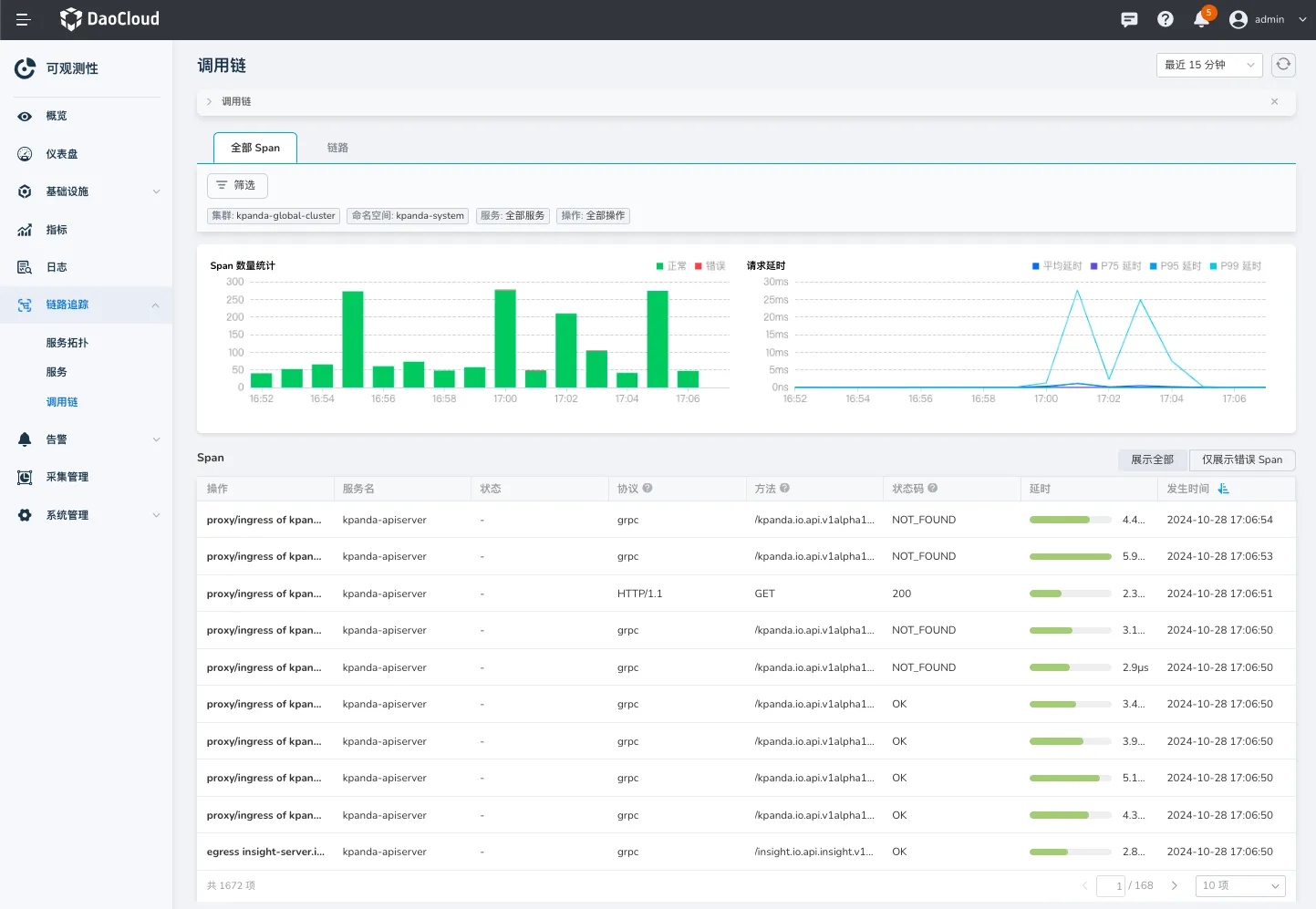Open the 10 项 page size dropdown

pos(1239,885)
